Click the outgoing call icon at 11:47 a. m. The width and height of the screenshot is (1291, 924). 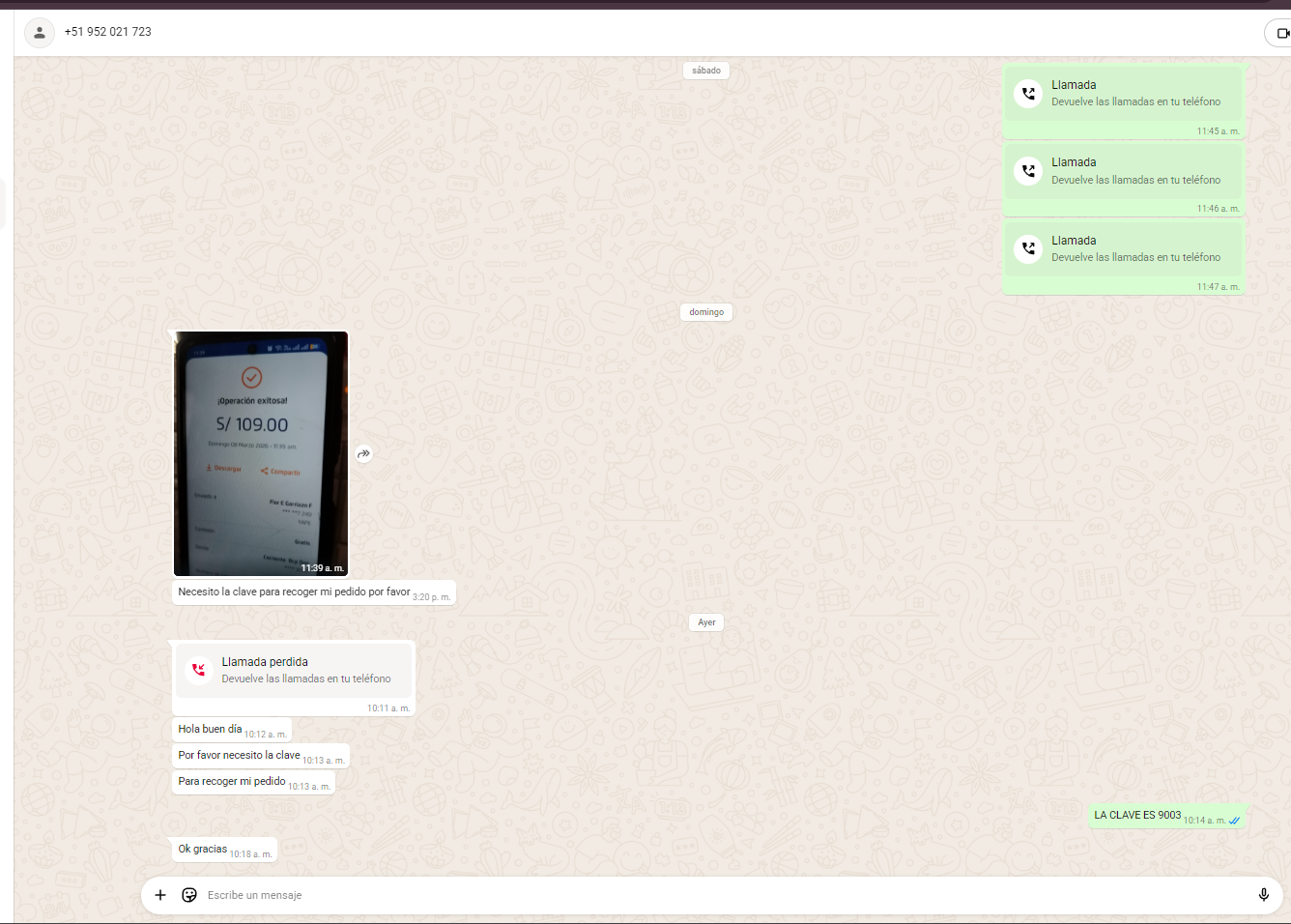pos(1028,248)
